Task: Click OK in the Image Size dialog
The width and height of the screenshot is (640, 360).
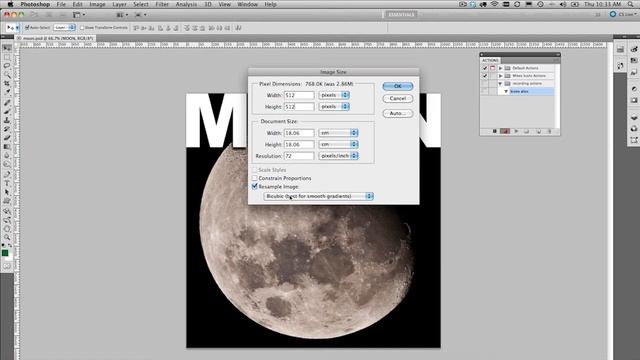Action: (x=398, y=86)
